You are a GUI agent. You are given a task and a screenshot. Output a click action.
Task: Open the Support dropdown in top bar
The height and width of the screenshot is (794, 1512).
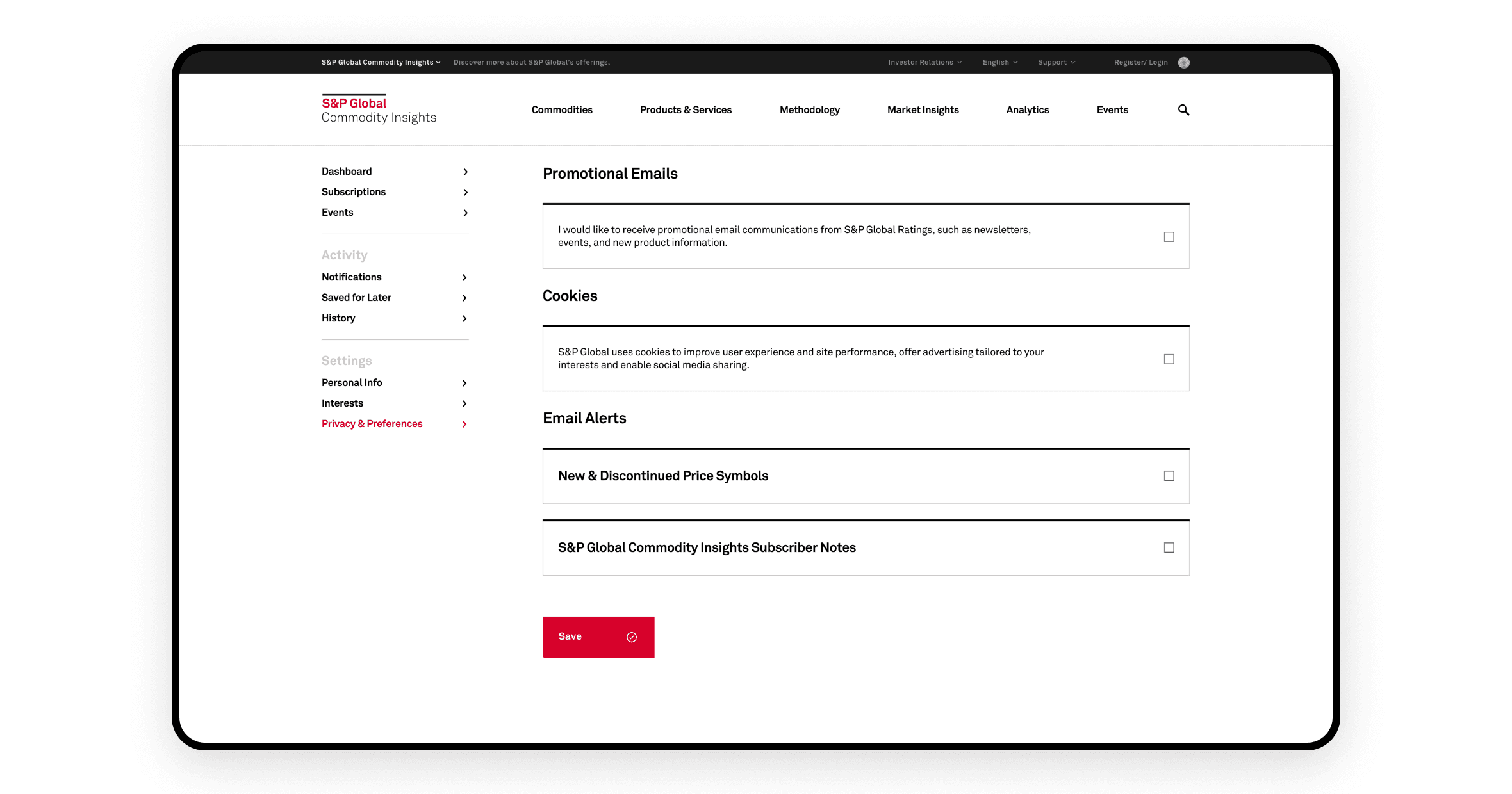(x=1056, y=62)
